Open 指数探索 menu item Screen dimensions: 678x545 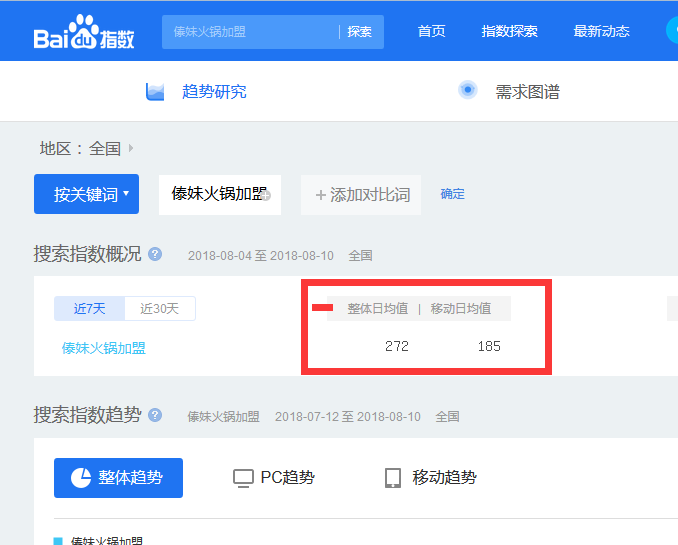pos(509,31)
